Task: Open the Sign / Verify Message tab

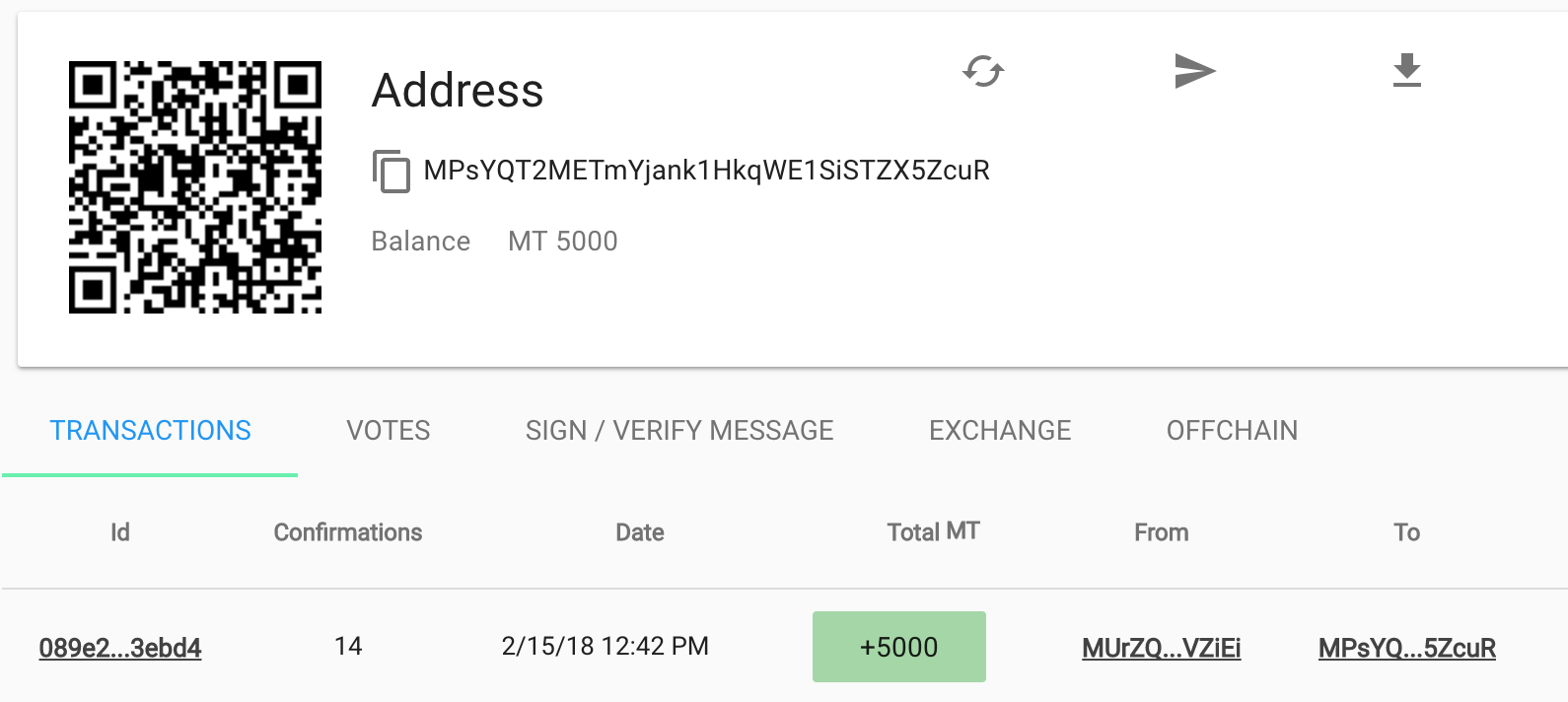Action: pos(679,431)
